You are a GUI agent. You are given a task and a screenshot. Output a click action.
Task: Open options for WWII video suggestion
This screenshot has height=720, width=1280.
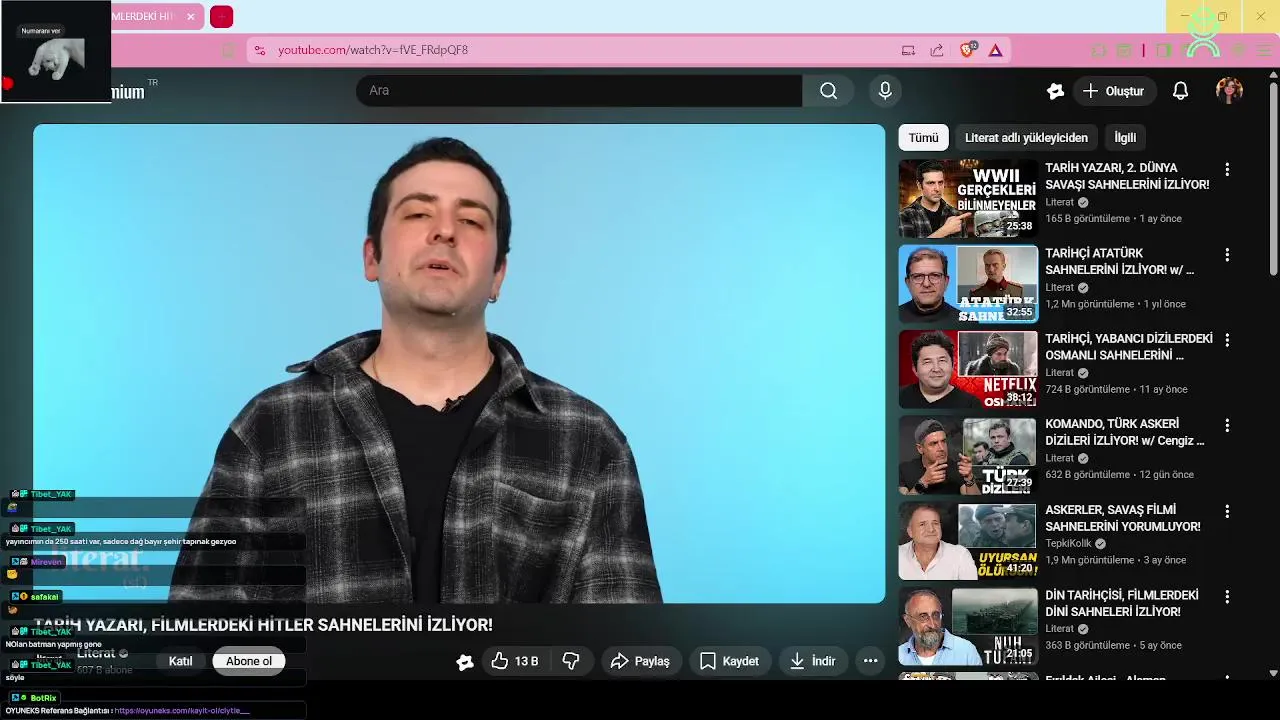click(x=1227, y=170)
